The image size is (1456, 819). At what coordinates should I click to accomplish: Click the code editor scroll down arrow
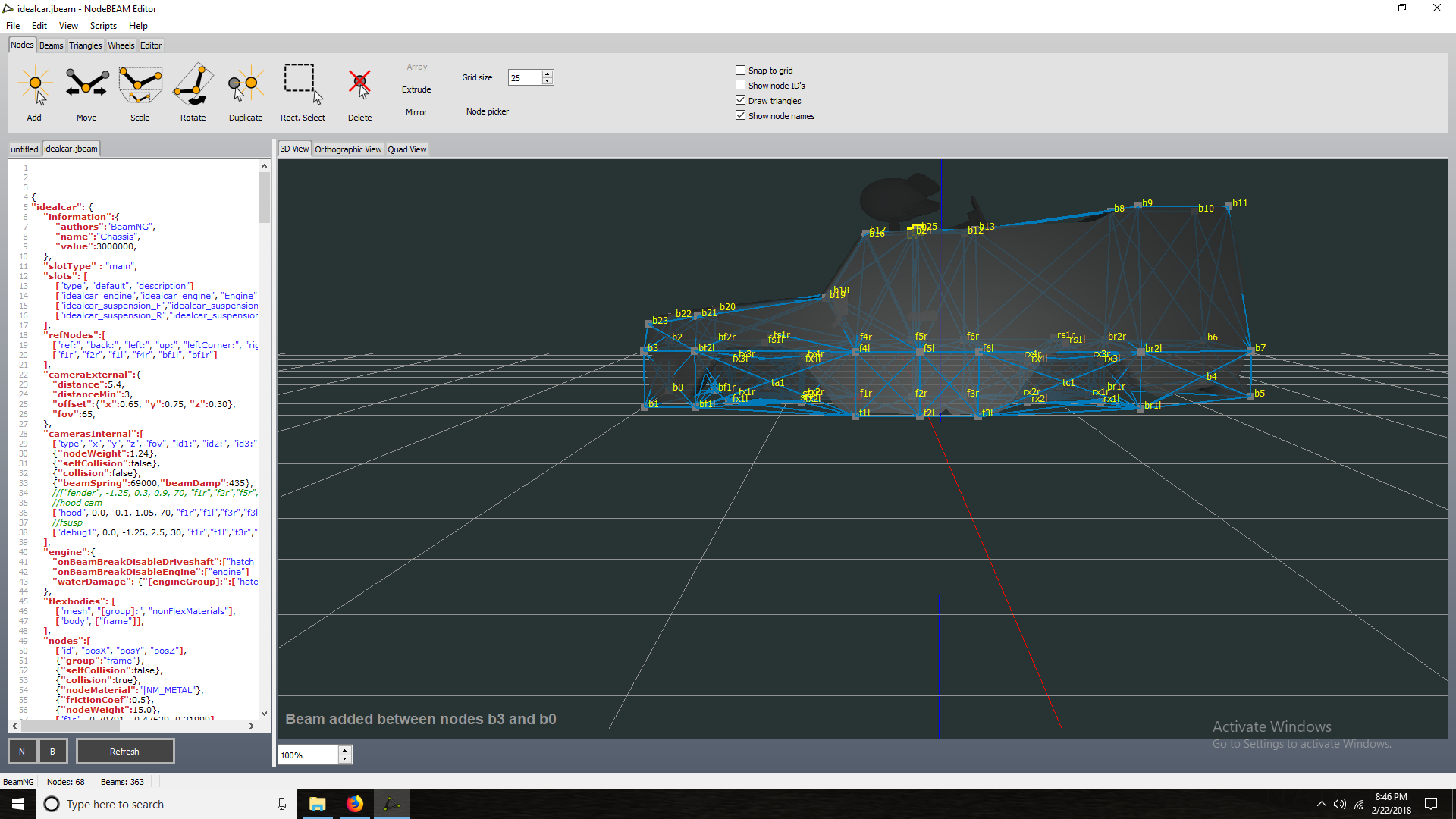[x=264, y=714]
